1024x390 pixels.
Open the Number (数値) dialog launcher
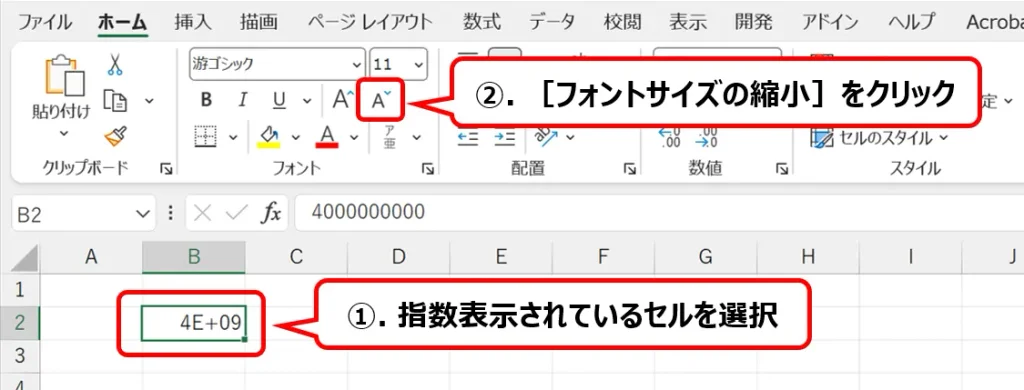click(x=782, y=169)
